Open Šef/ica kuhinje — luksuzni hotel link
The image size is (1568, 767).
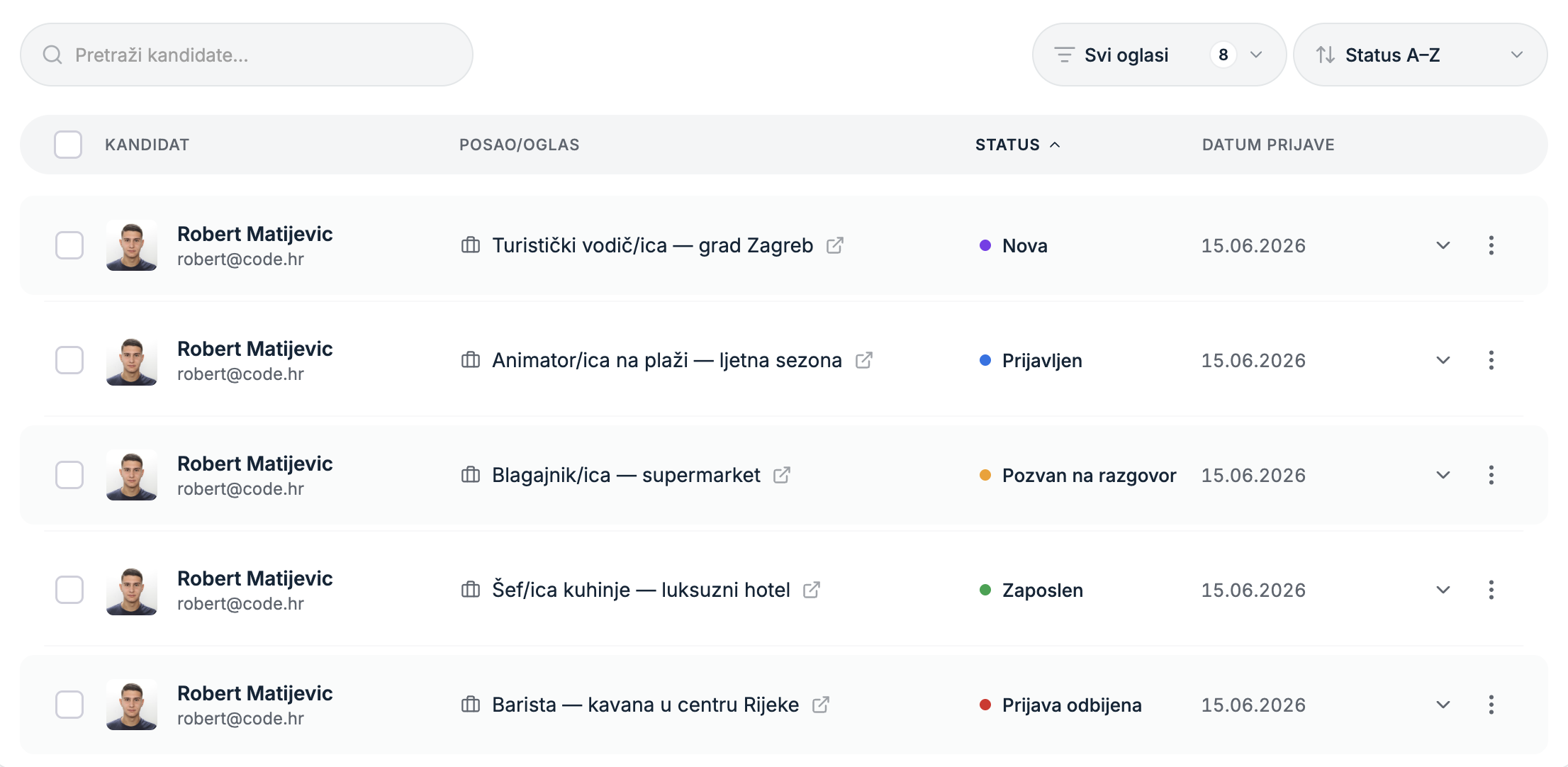(641, 590)
